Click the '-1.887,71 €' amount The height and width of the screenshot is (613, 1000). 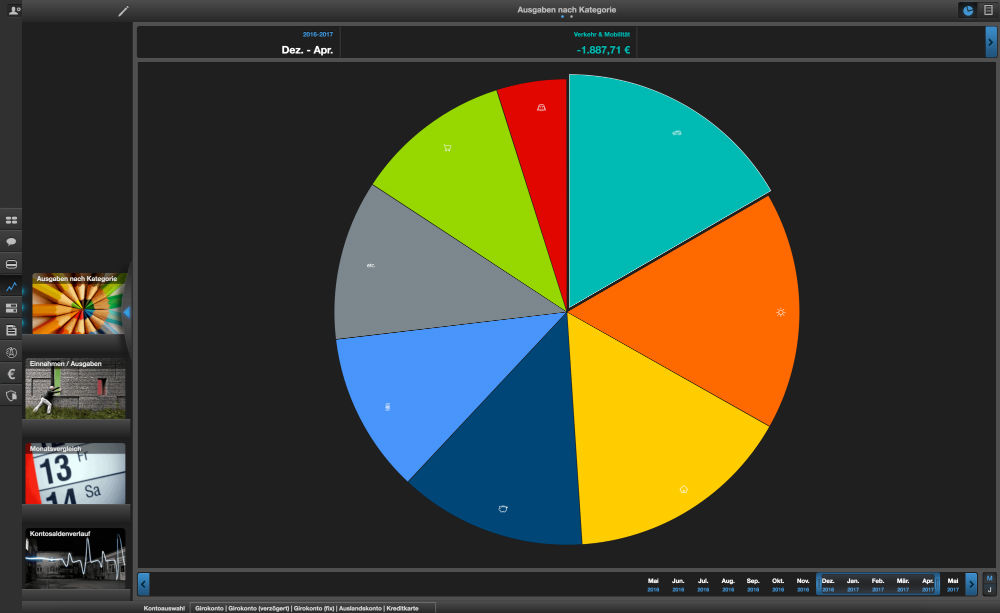[x=603, y=50]
